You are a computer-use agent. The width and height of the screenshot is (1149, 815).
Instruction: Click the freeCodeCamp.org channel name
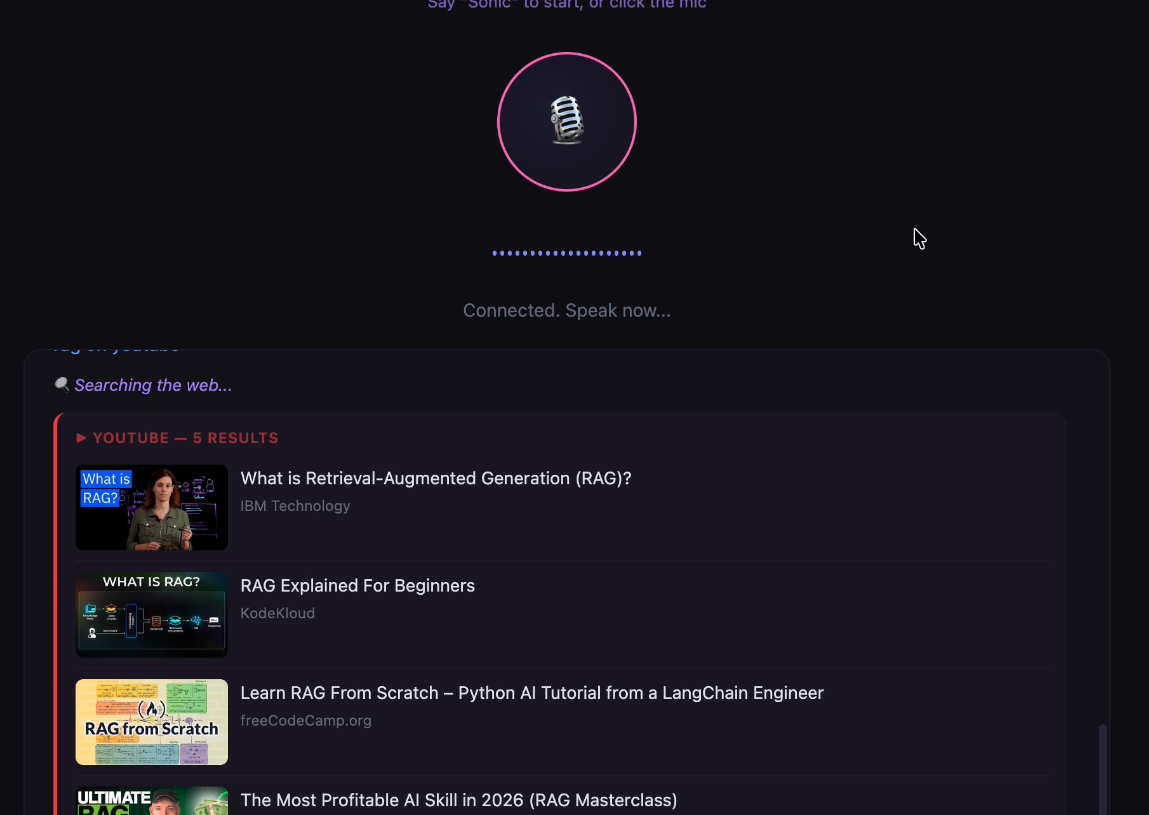pos(306,720)
